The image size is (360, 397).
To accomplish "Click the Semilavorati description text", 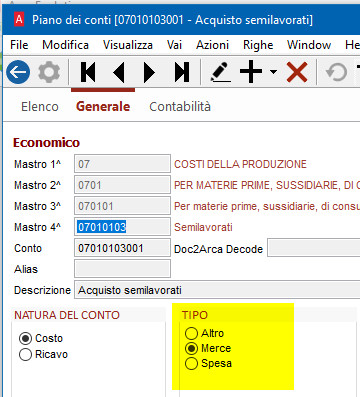I will pyautogui.click(x=203, y=227).
